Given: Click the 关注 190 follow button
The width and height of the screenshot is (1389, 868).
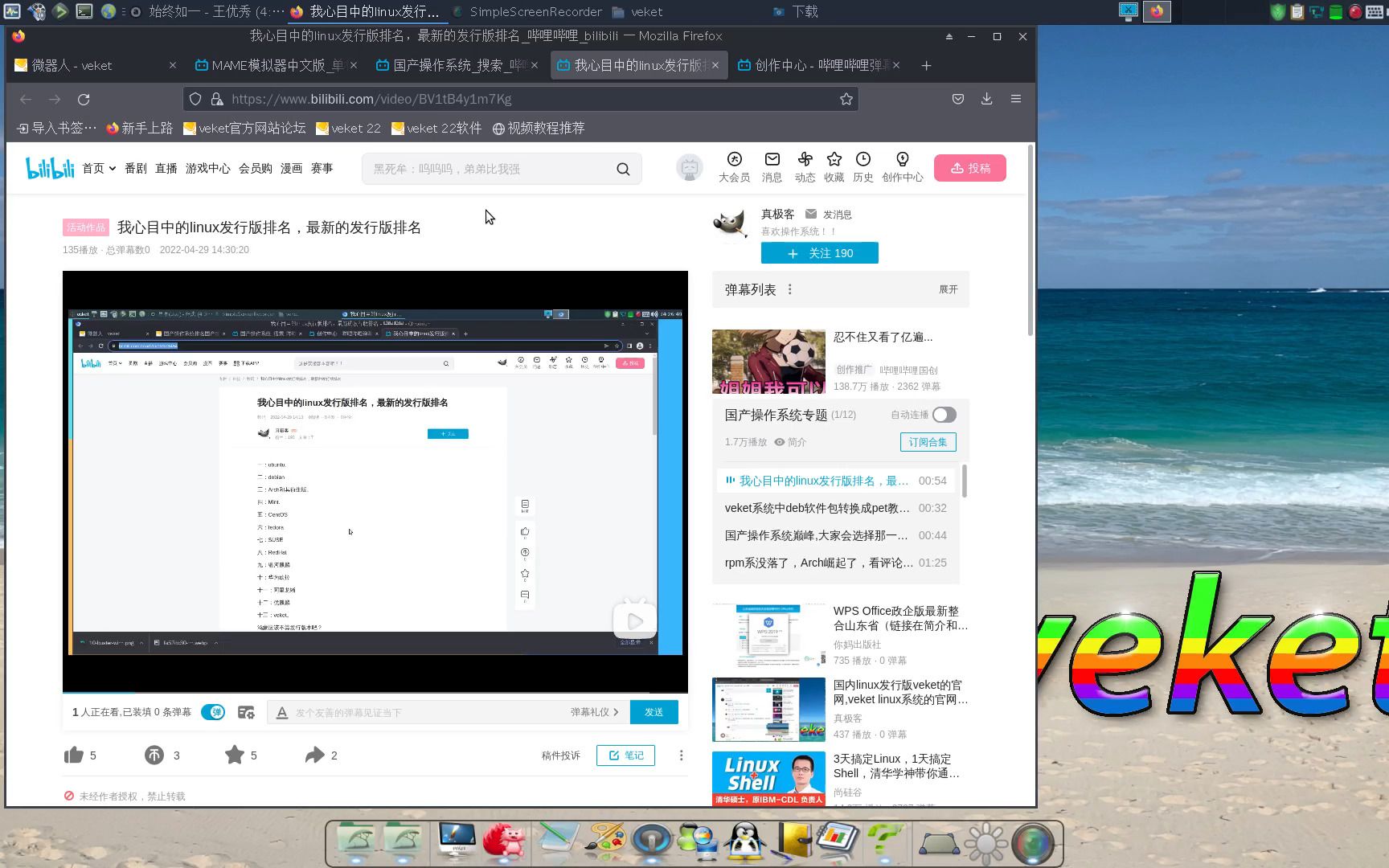Looking at the screenshot, I should (x=819, y=252).
